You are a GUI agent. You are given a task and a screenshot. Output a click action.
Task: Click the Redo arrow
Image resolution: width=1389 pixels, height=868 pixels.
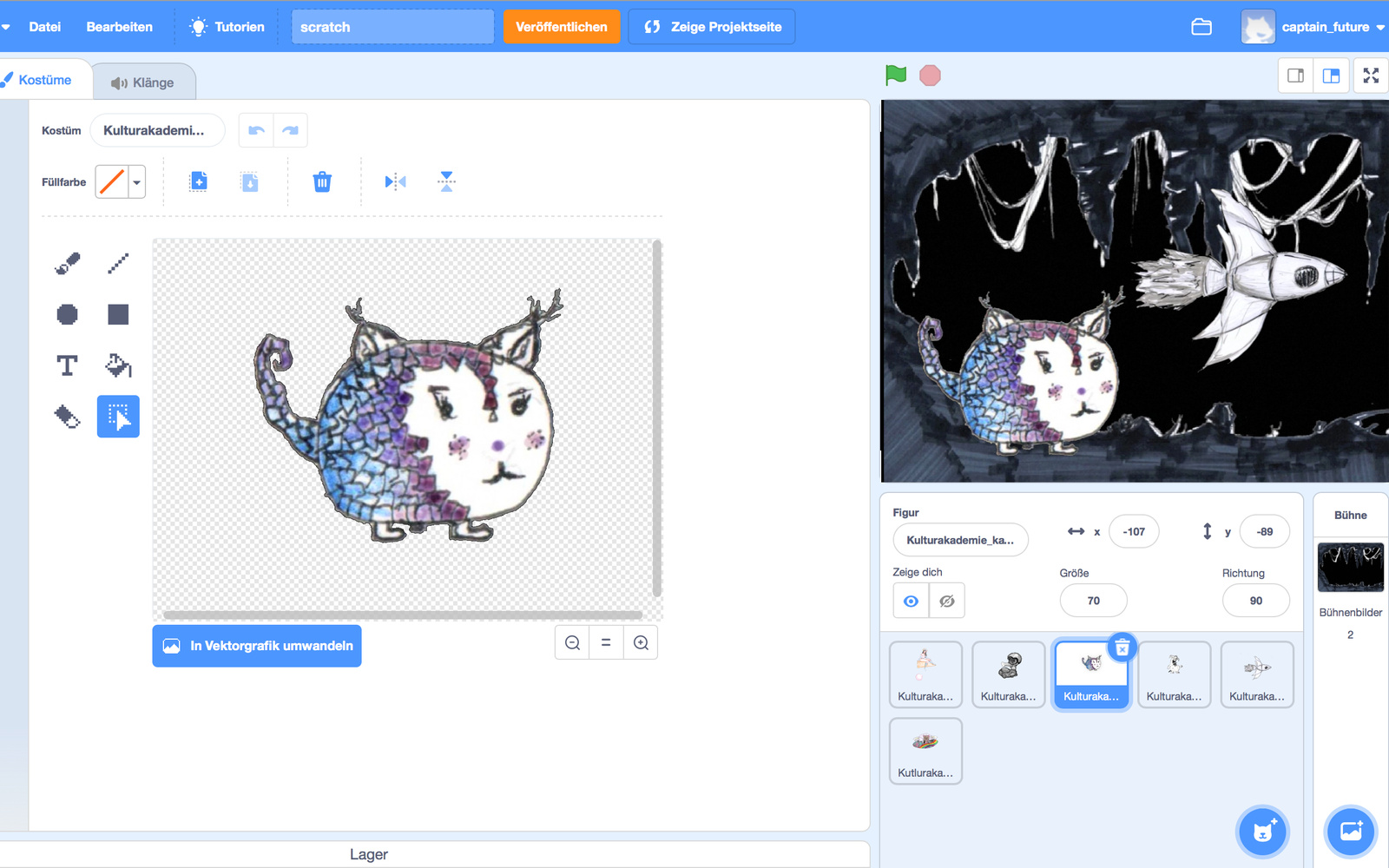coord(291,130)
